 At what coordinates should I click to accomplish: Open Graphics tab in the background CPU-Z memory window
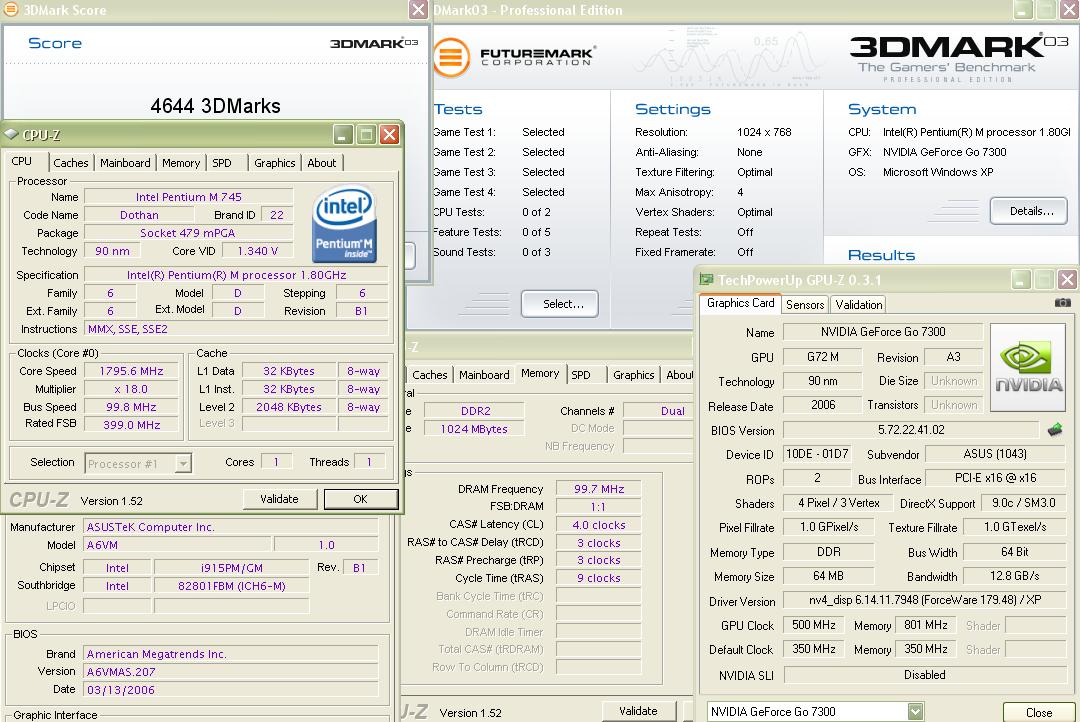pos(634,375)
